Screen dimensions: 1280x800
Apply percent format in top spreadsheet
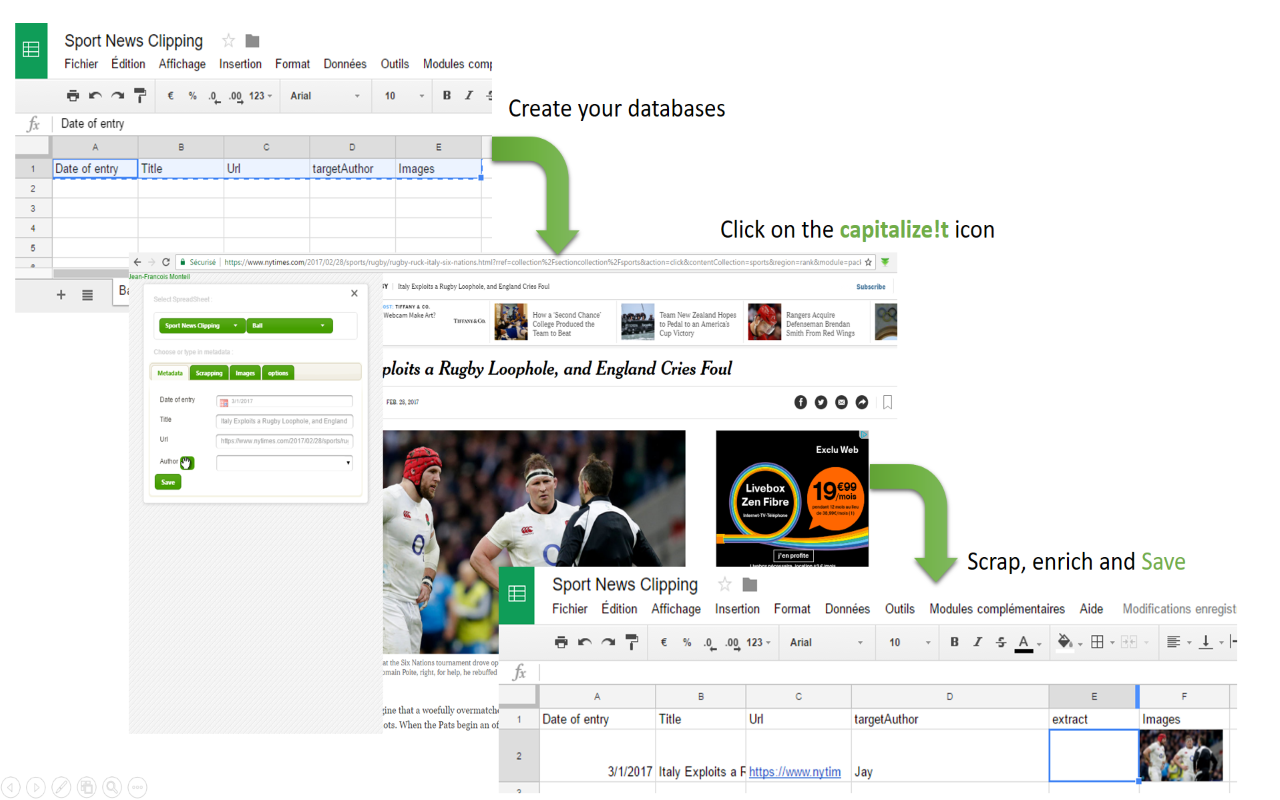click(x=193, y=96)
